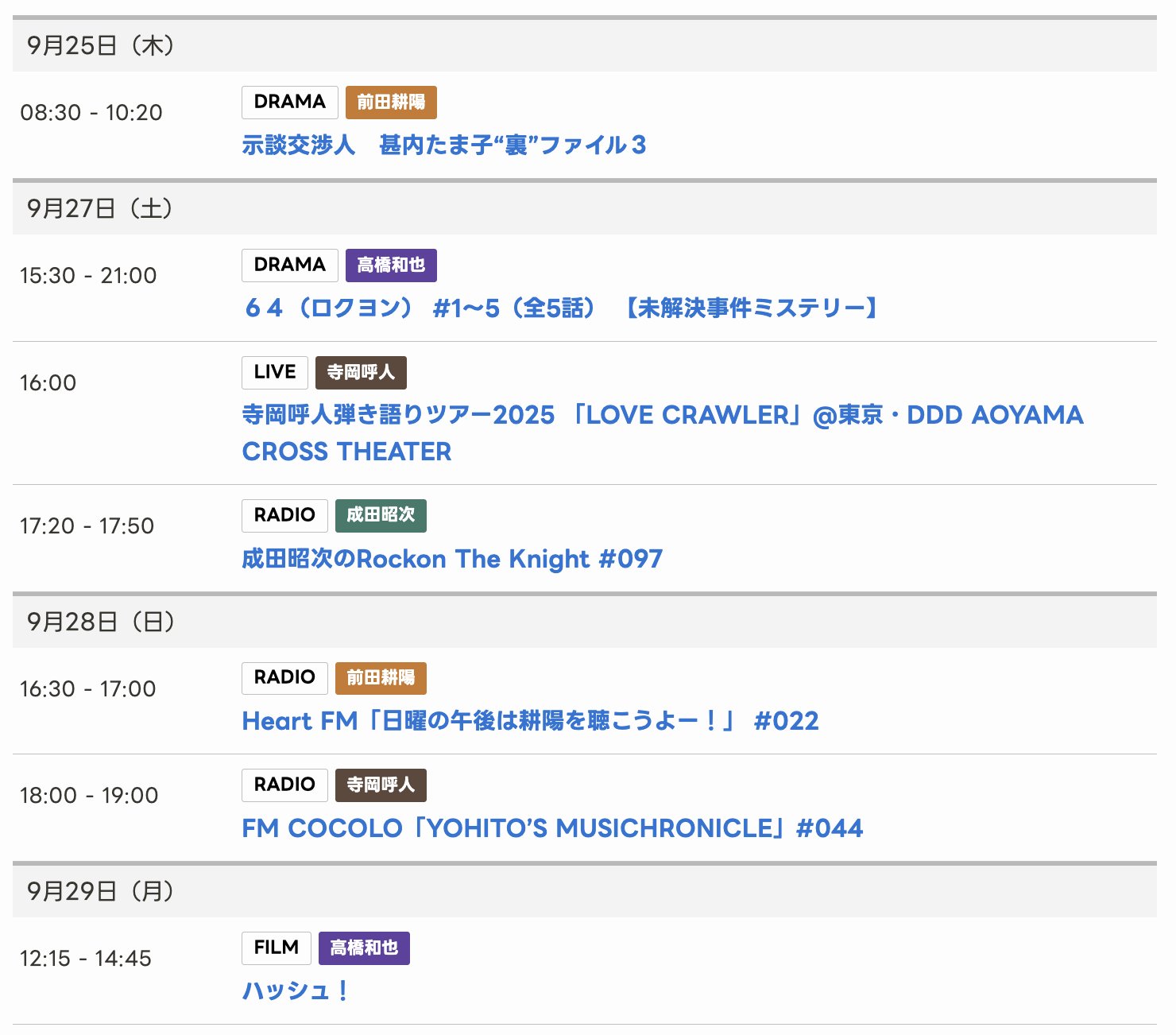Select the 前田耕陽 tag beside the 08:30 drama
The width and height of the screenshot is (1176, 1035).
[x=391, y=103]
